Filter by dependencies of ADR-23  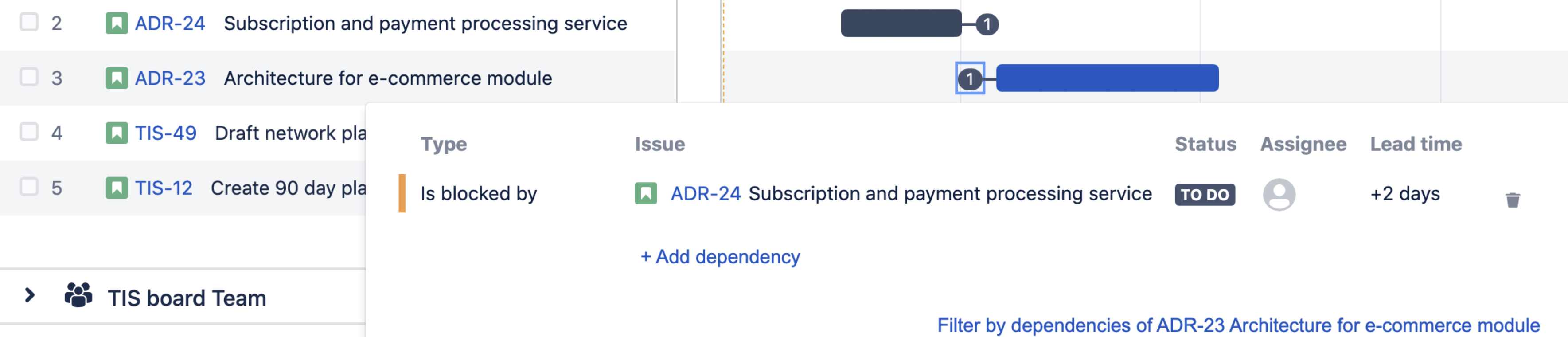pyautogui.click(x=1237, y=325)
